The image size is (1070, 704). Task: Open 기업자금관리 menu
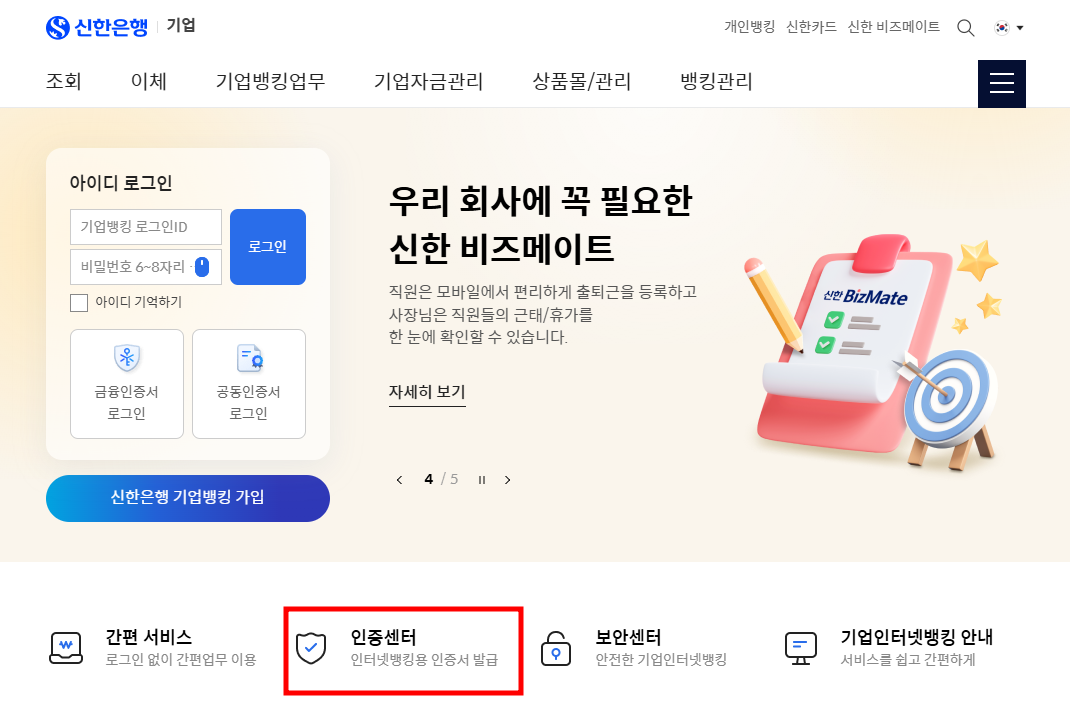pos(429,81)
